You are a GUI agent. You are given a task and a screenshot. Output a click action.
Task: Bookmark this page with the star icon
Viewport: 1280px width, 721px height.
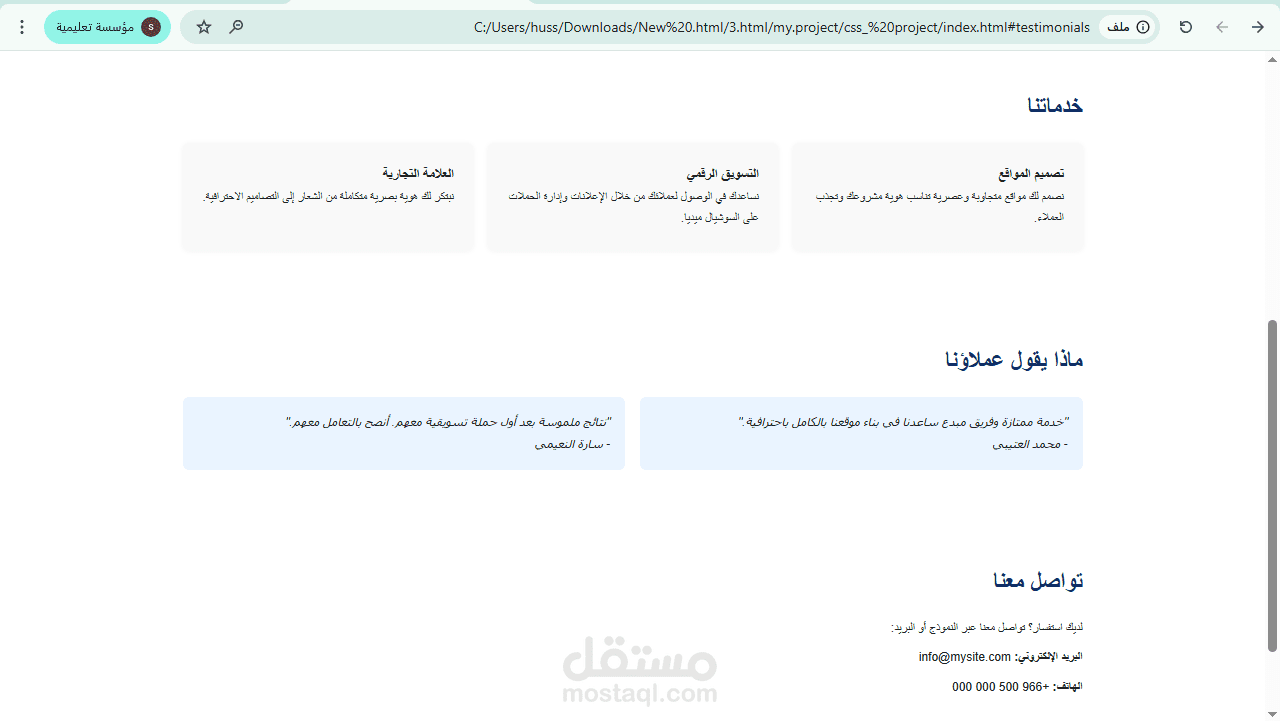(204, 27)
